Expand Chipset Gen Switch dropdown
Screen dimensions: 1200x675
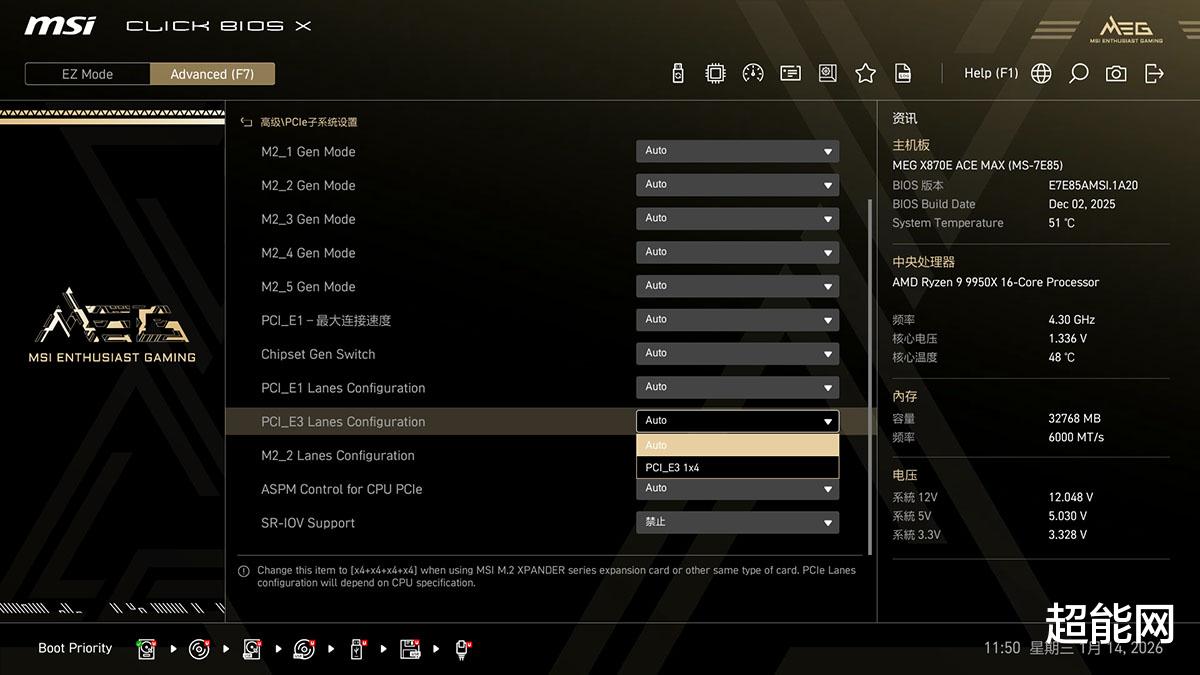(x=737, y=353)
